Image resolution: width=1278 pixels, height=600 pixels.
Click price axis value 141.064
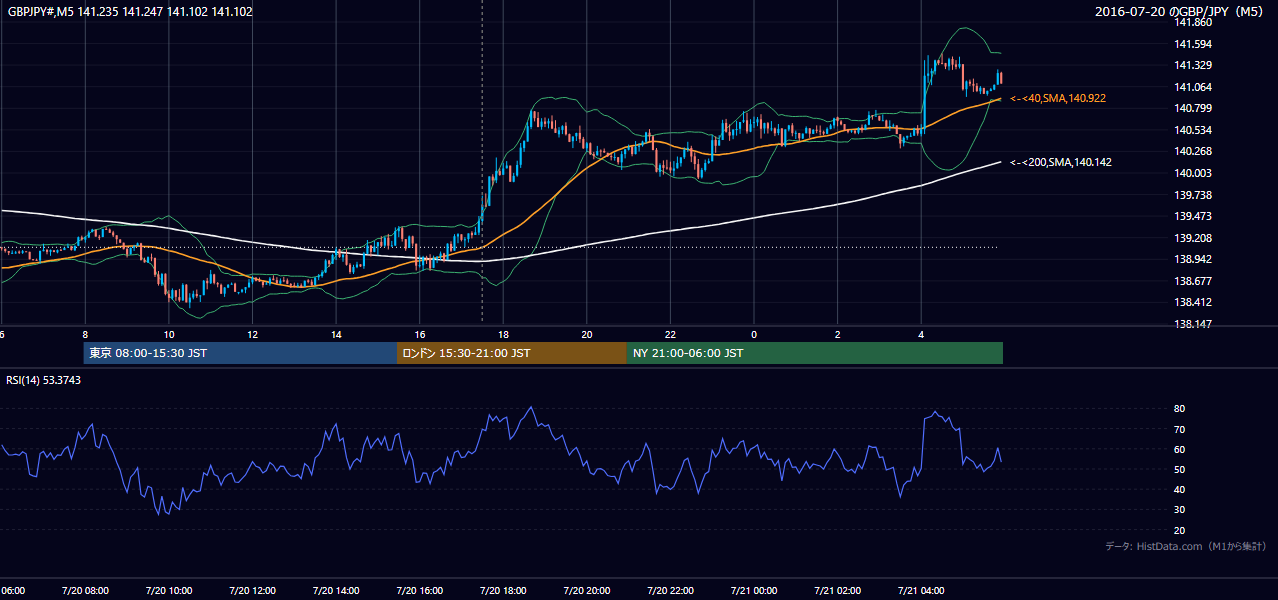(x=1194, y=87)
